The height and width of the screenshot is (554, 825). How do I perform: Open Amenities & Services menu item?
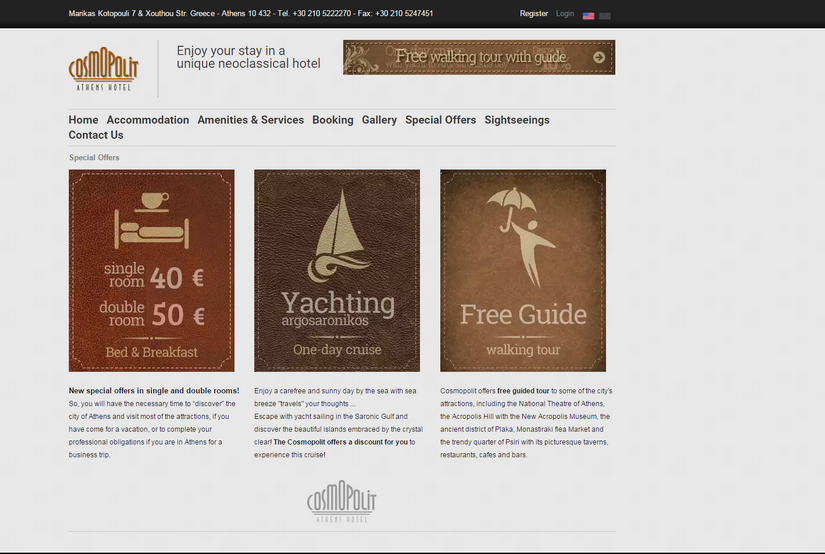coord(250,120)
